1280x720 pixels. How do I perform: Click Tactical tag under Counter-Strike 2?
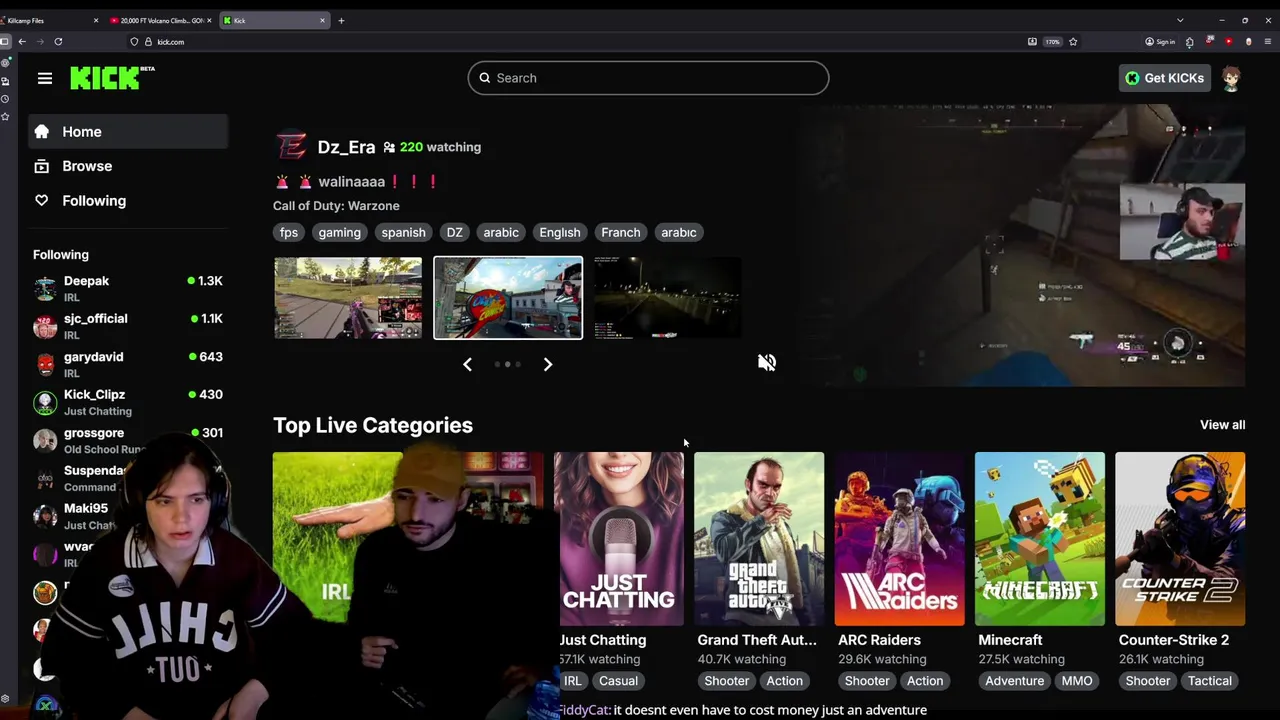point(1210,681)
